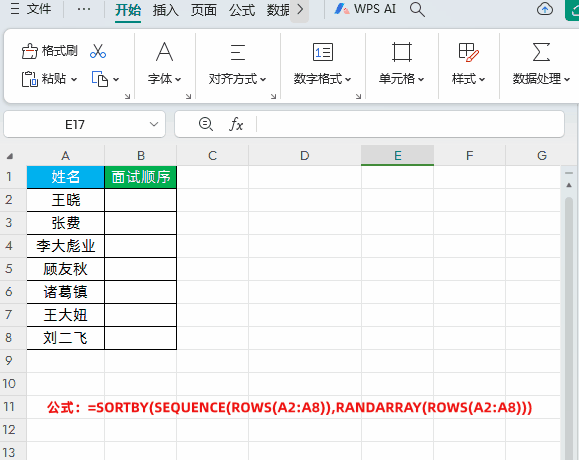Click the zoom-out magnifier in formula bar

click(x=206, y=124)
